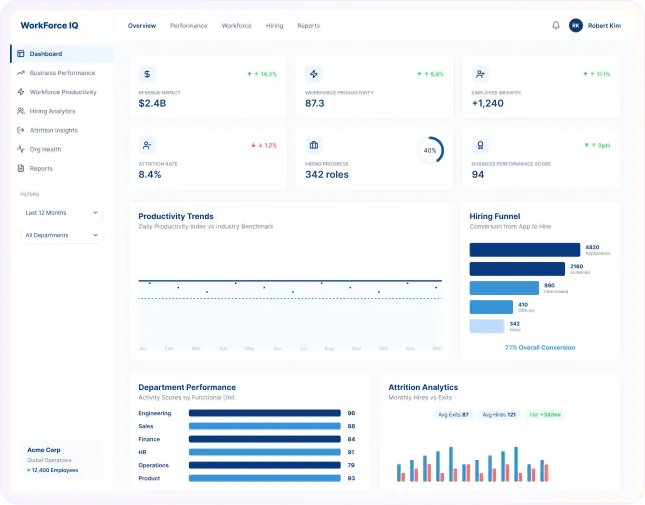
Task: Switch to the Reports top tab
Action: pos(309,25)
